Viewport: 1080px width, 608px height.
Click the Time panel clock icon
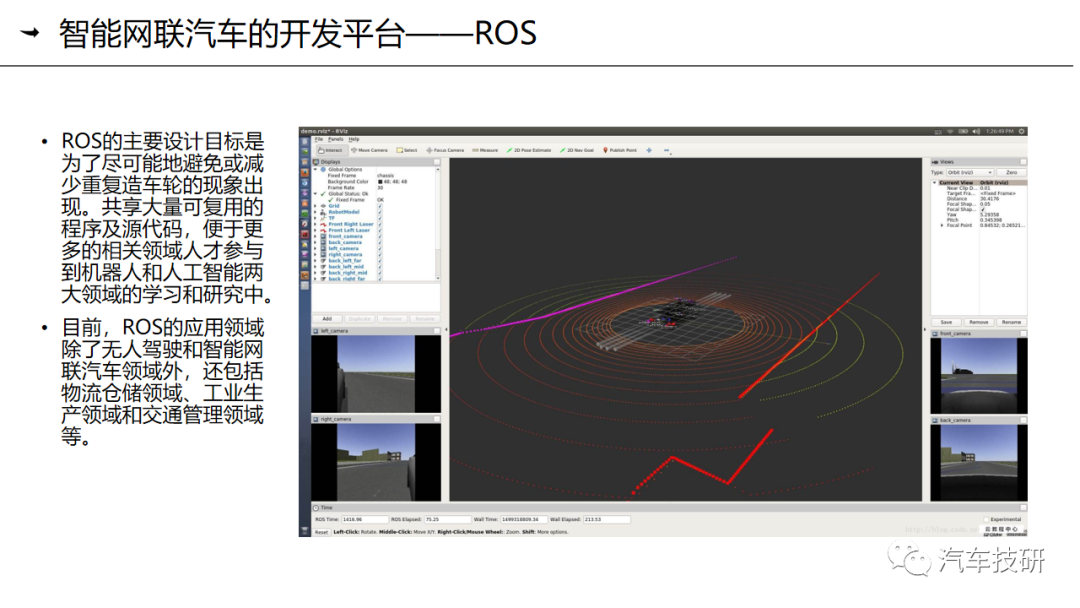tap(316, 507)
